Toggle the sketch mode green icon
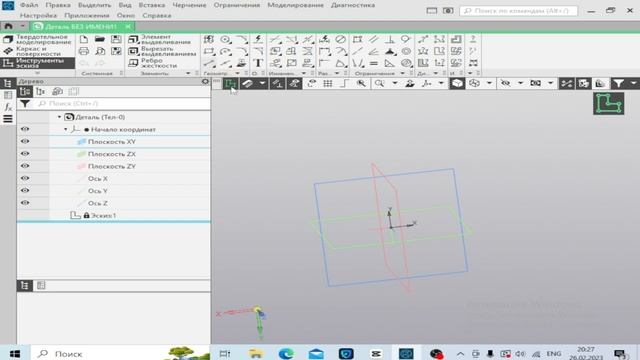 [x=231, y=84]
